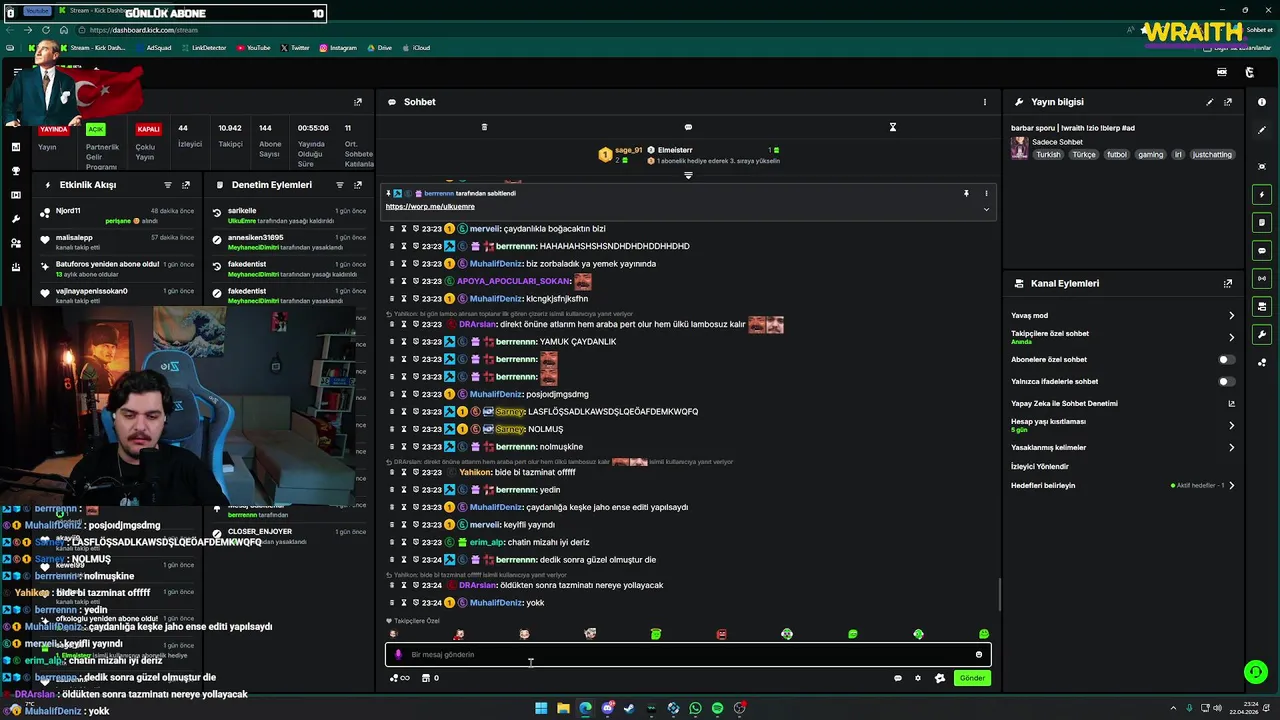The height and width of the screenshot is (720, 1280).
Task: Toggle Abonelere özel sohbet switch
Action: pyautogui.click(x=1226, y=359)
